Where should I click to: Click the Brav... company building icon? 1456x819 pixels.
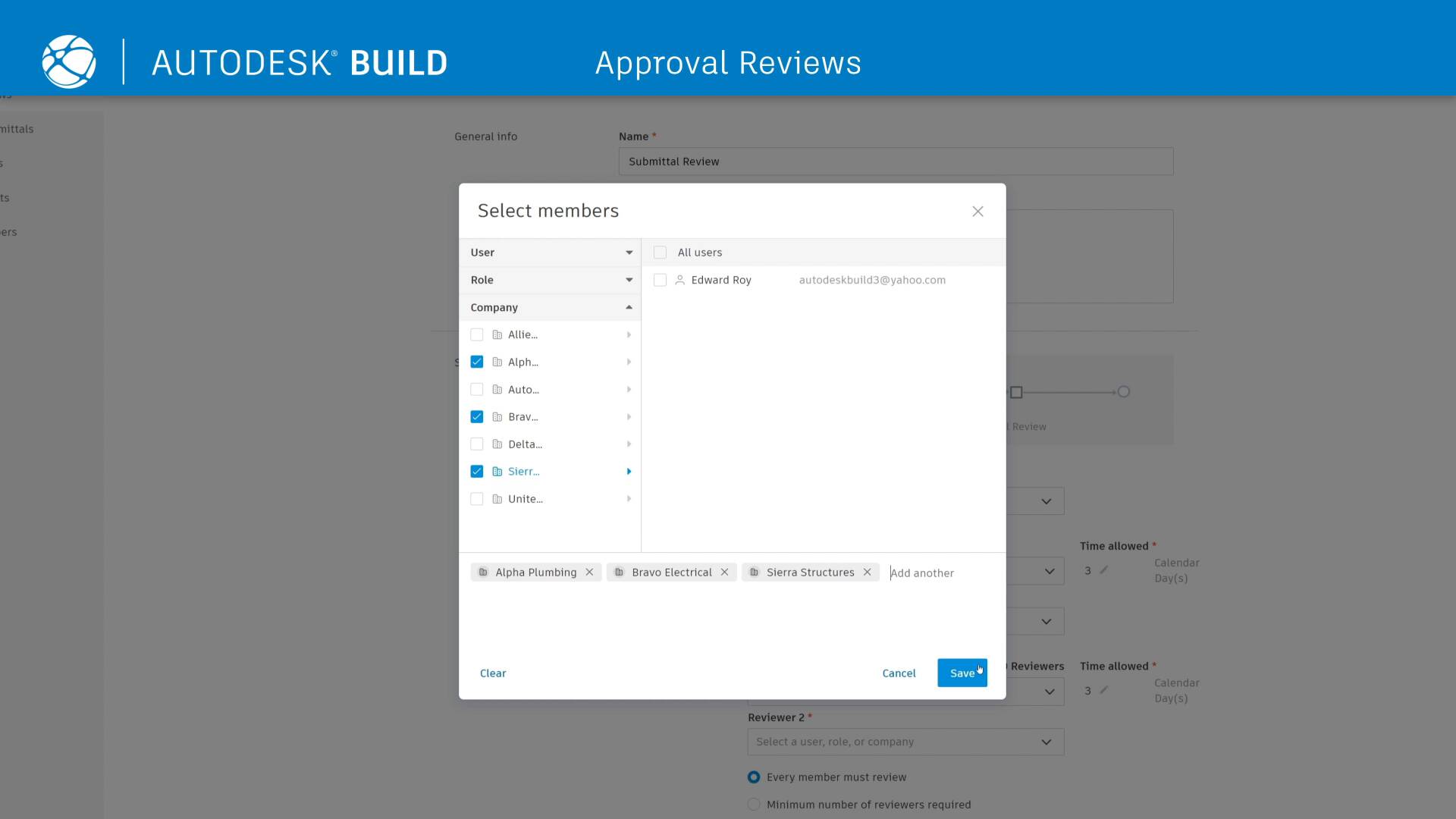pos(497,417)
